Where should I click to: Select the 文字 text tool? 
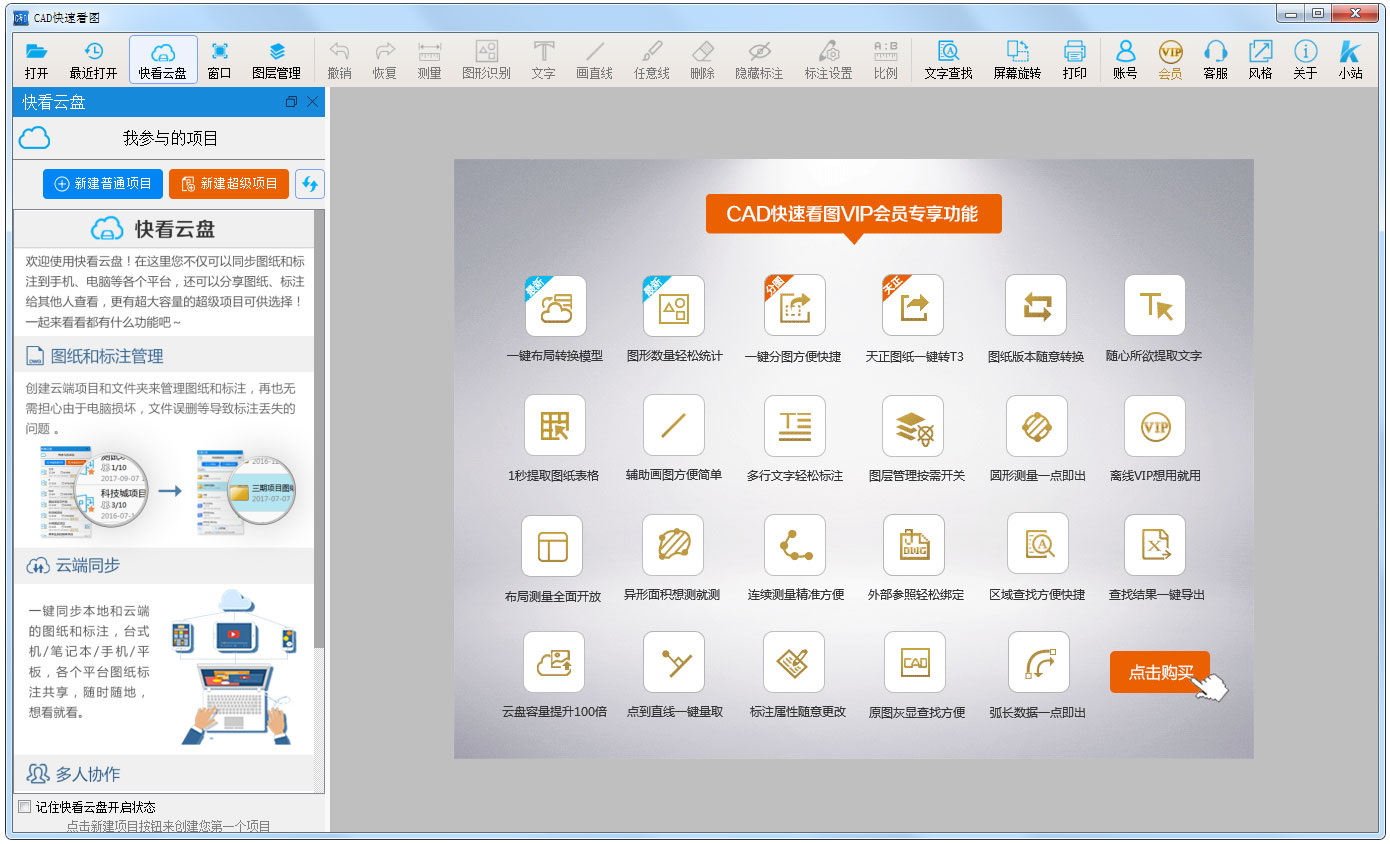point(544,61)
